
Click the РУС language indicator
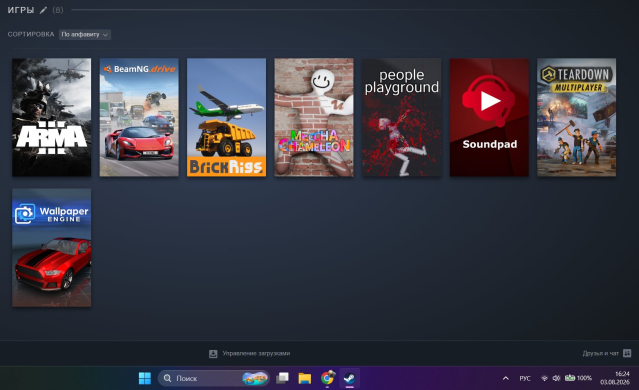pyautogui.click(x=525, y=378)
